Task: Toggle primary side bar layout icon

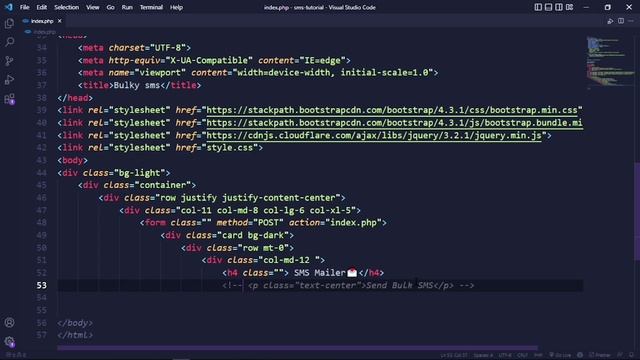Action: [538, 7]
